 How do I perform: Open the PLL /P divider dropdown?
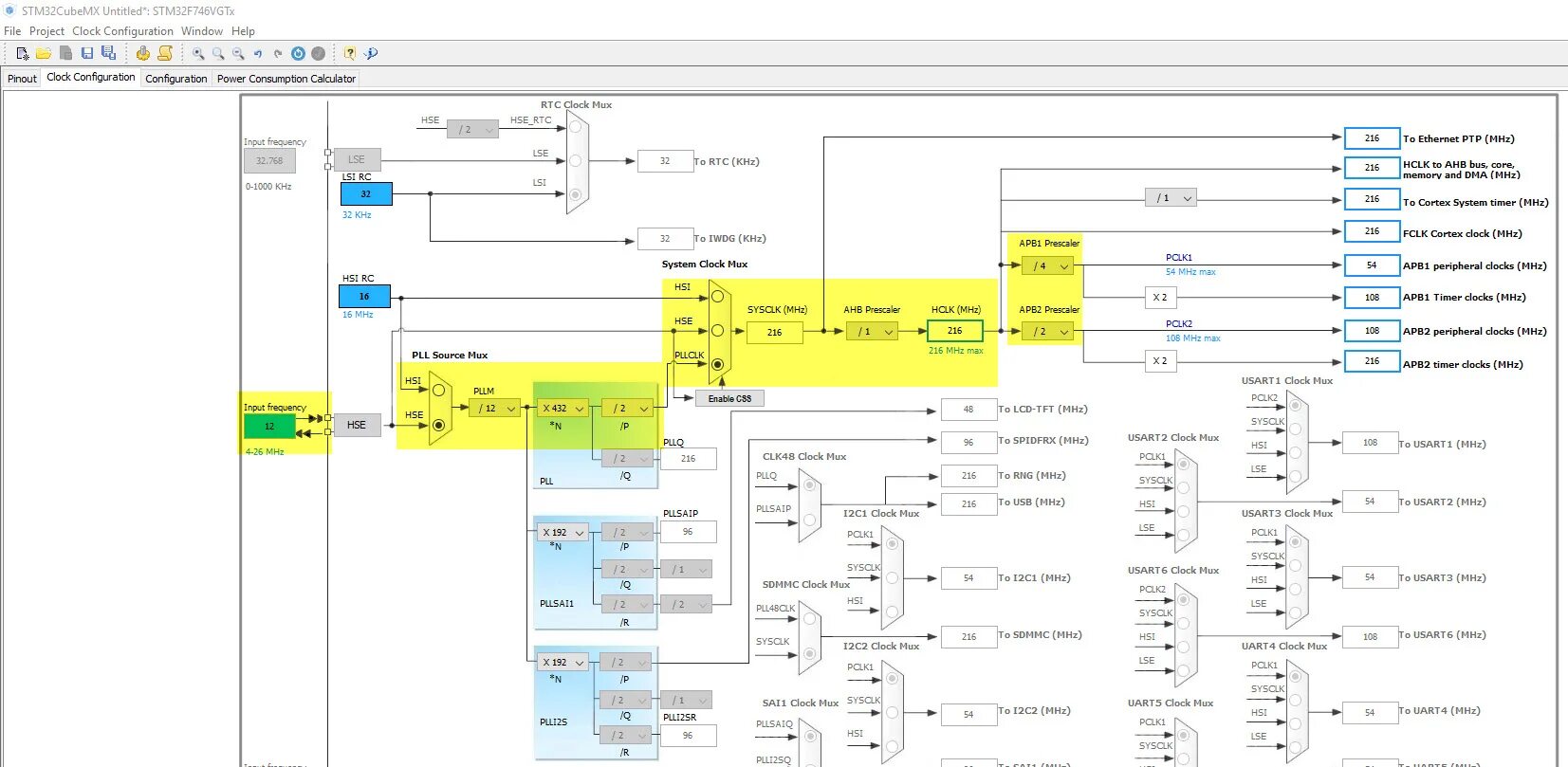coord(627,408)
